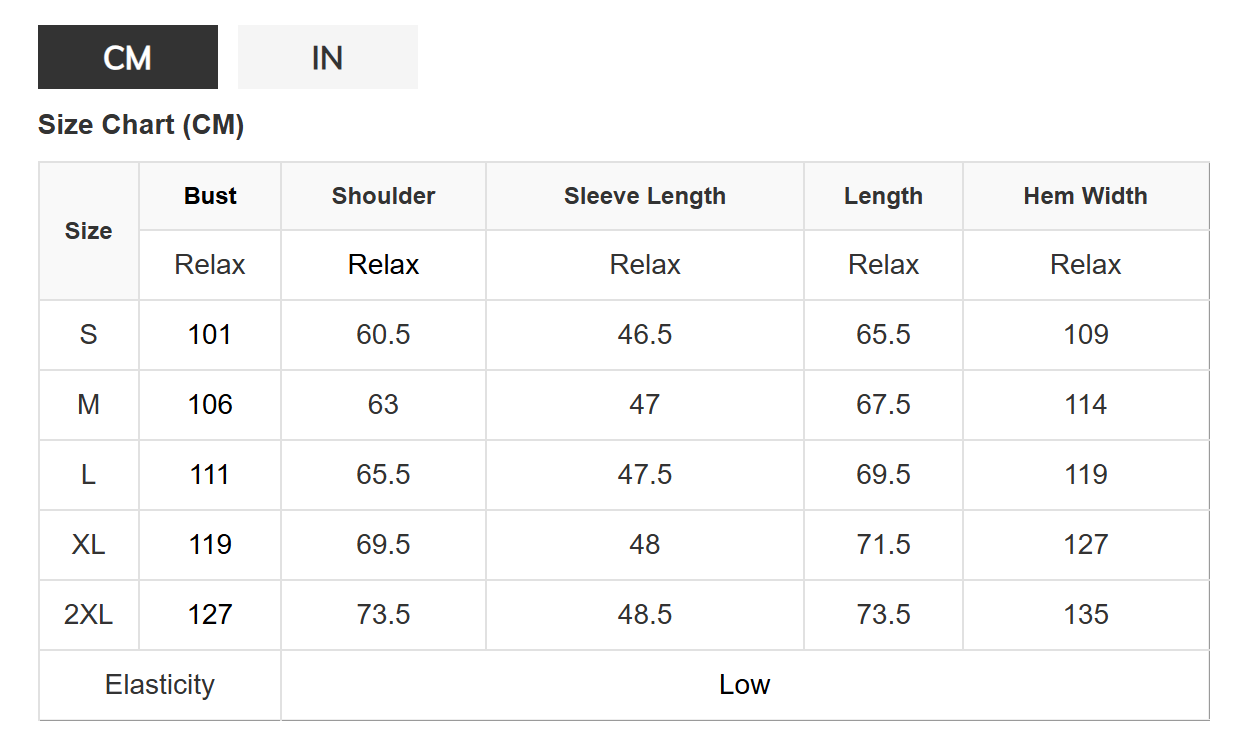The image size is (1254, 747).
Task: Click bust value 101 for size S
Action: coord(210,335)
